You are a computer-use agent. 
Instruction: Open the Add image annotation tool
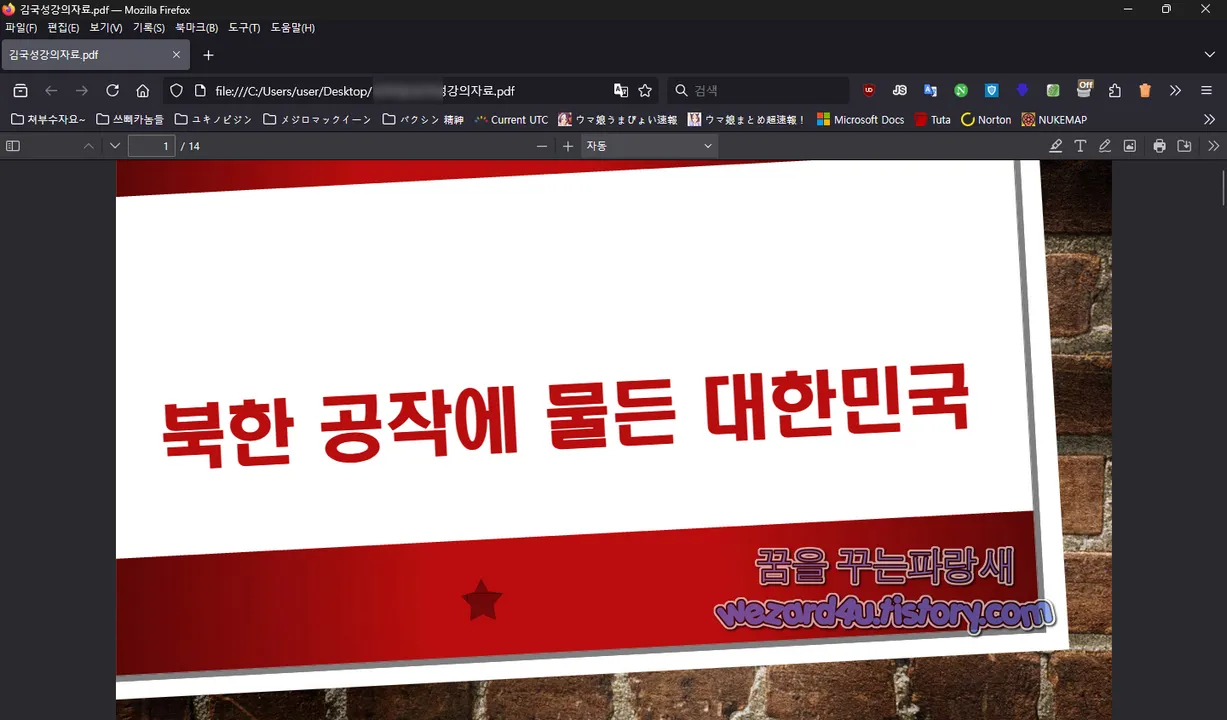(x=1129, y=145)
